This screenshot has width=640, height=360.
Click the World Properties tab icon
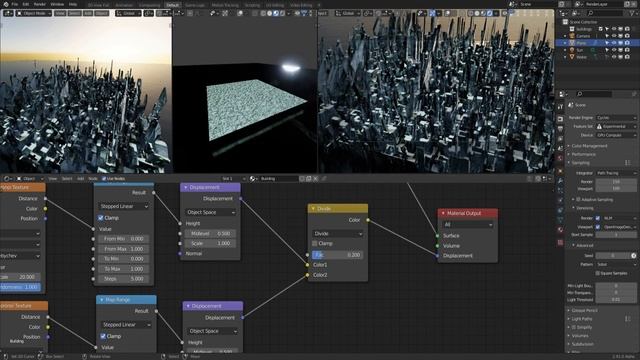point(560,158)
